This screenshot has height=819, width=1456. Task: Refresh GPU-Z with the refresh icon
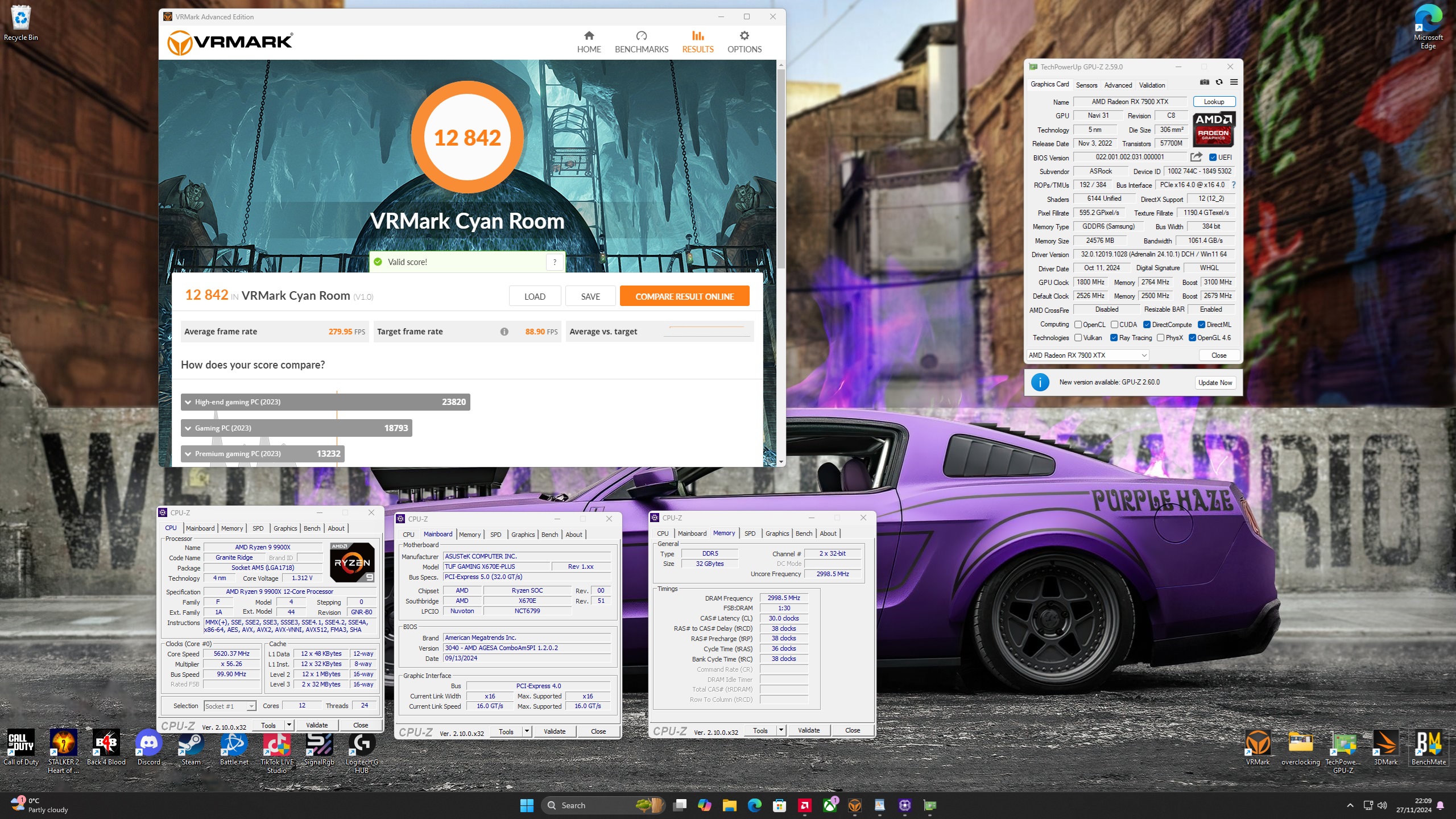click(x=1219, y=82)
